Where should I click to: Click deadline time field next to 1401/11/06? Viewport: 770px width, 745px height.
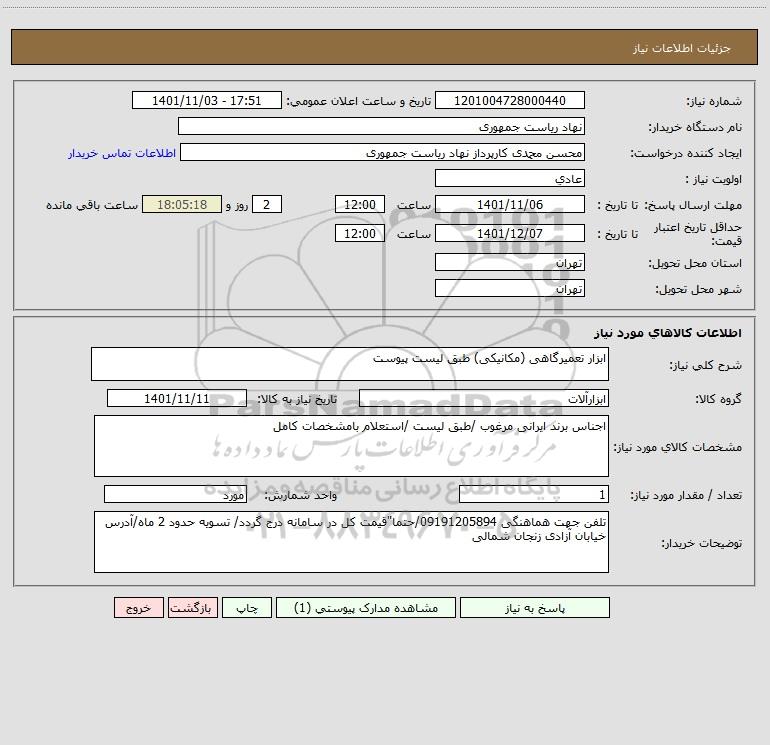[359, 204]
